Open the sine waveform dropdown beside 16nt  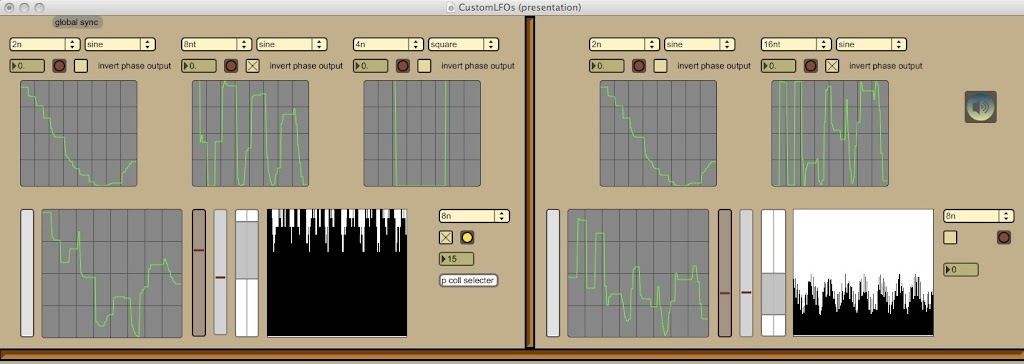pos(871,44)
